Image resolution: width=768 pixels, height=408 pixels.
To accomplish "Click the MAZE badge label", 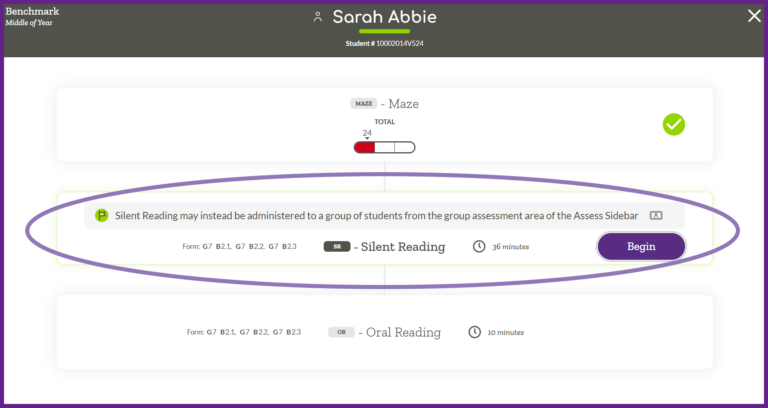I will [362, 103].
